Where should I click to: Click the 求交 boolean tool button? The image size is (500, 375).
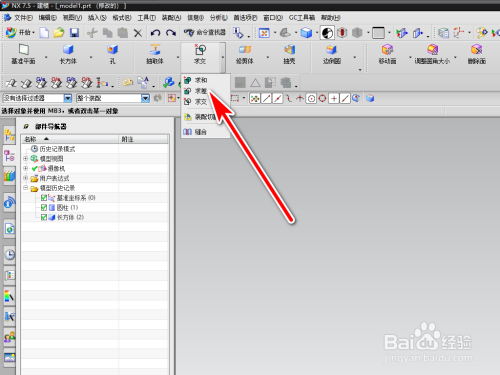(200, 55)
